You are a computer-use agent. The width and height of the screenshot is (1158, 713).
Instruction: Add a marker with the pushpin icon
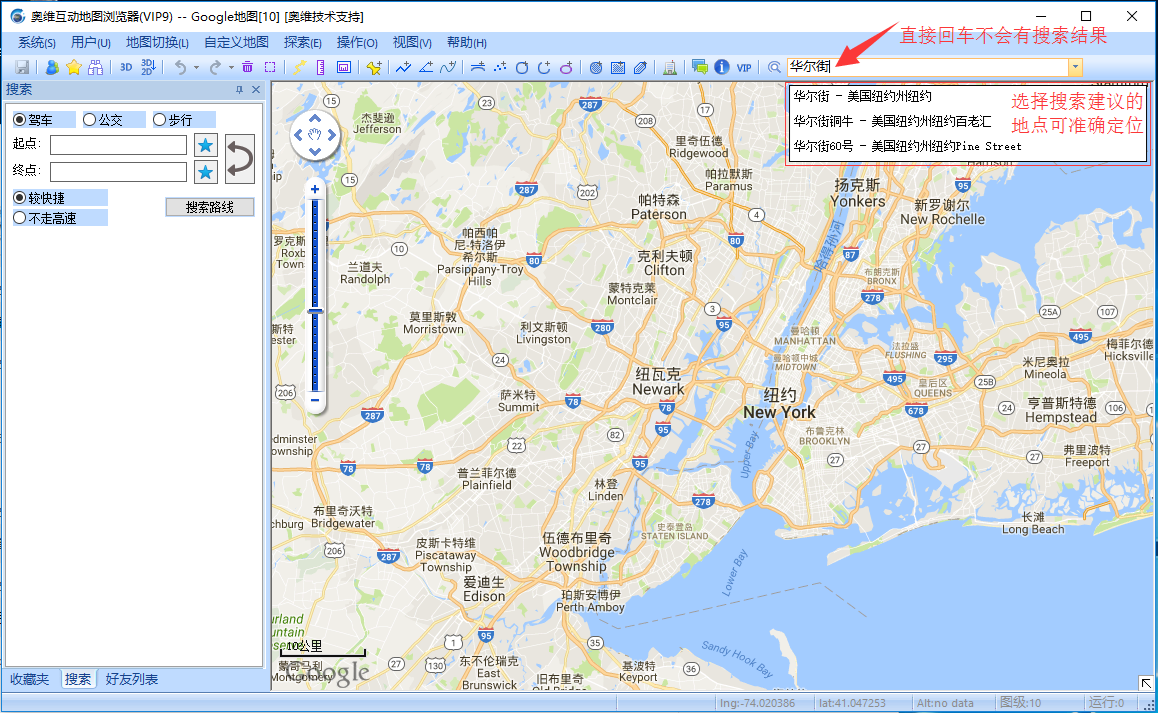(x=374, y=67)
